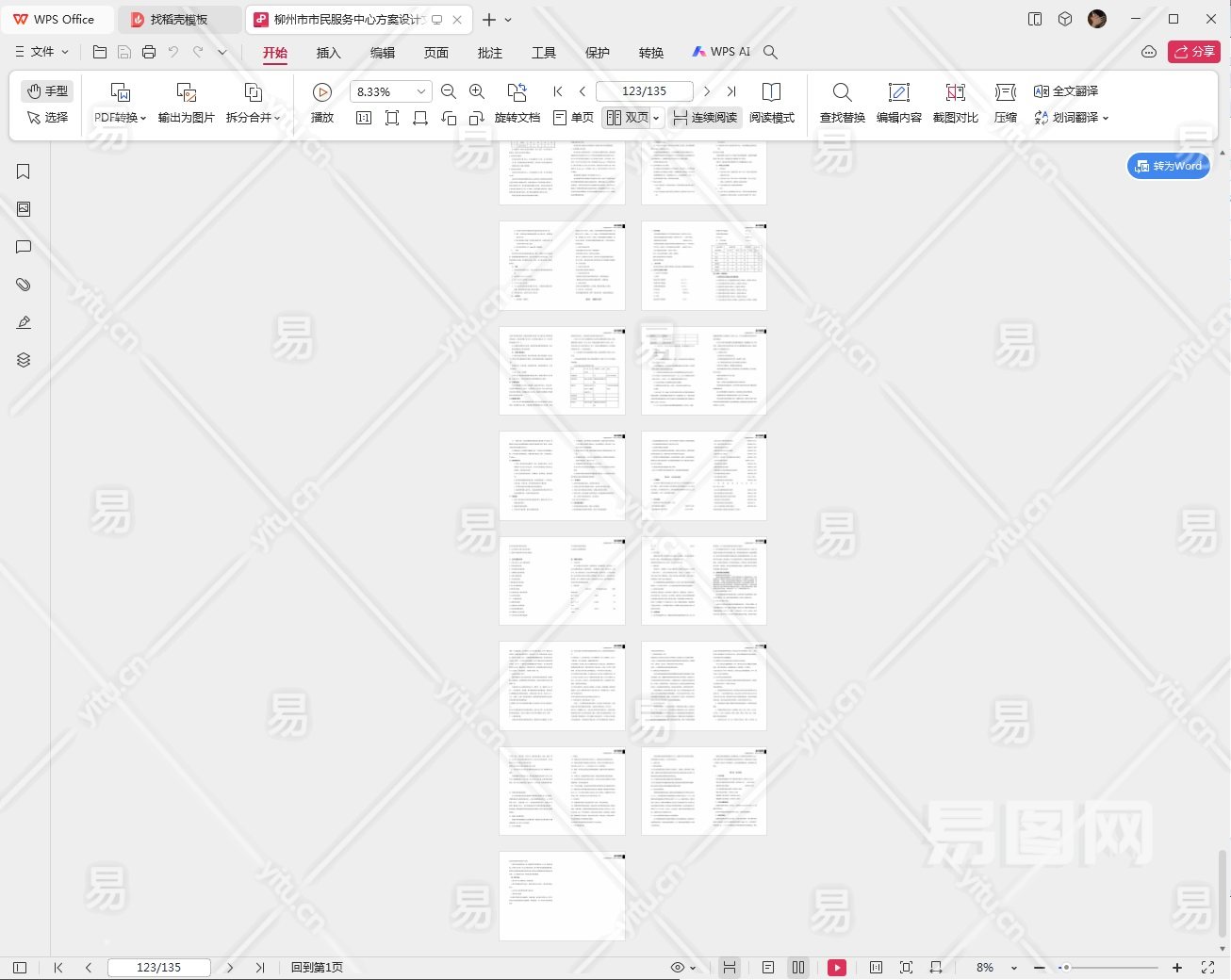The image size is (1231, 980).
Task: Switch to the 插入 ribbon tab
Action: click(328, 53)
